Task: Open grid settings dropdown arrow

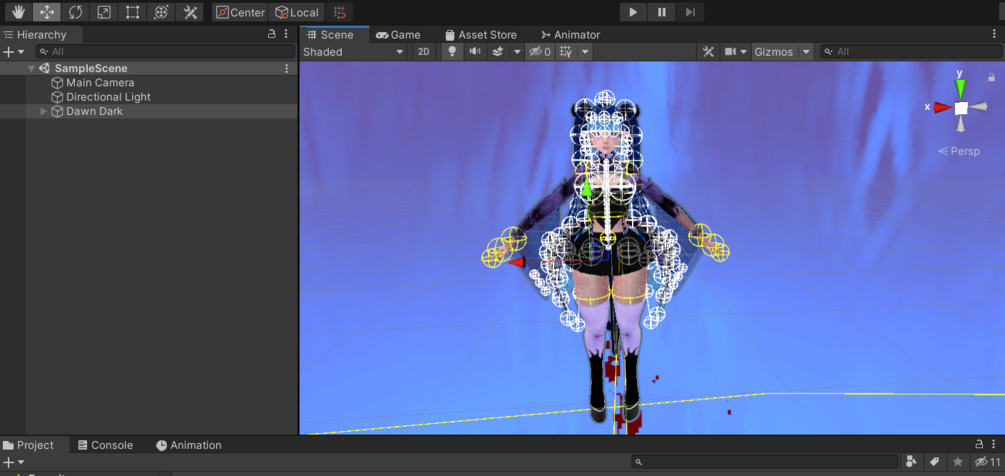Action: (x=585, y=52)
